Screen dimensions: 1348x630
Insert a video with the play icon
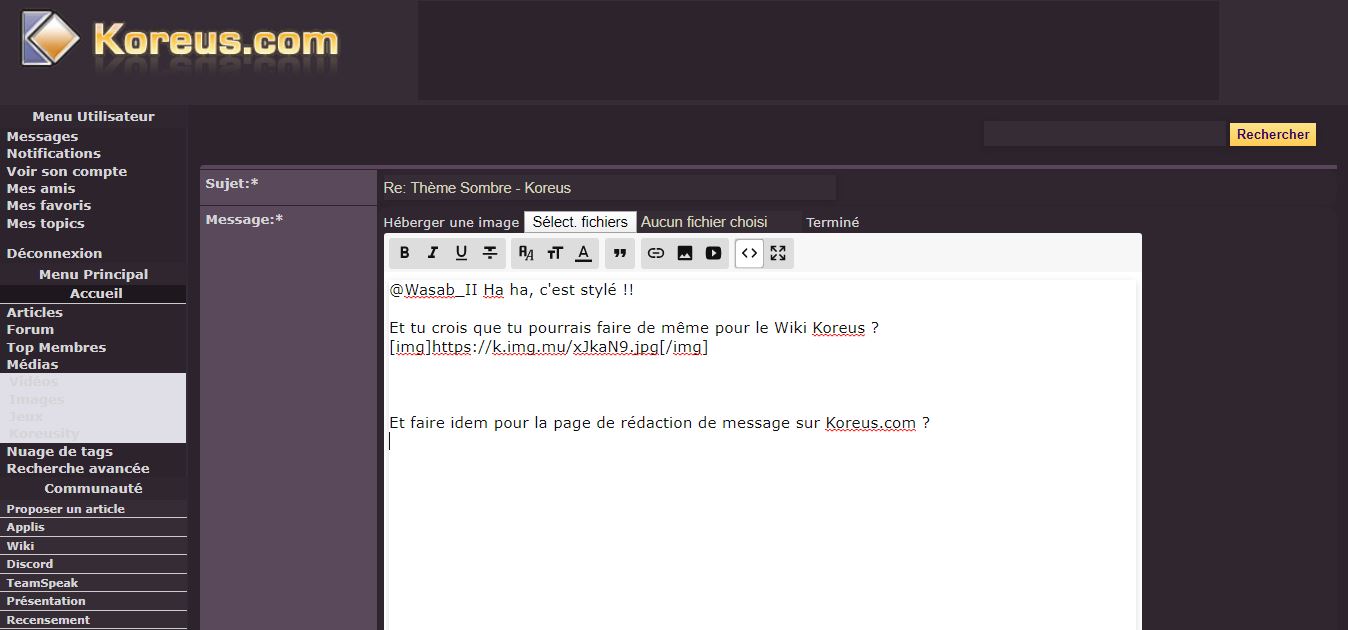coord(713,253)
